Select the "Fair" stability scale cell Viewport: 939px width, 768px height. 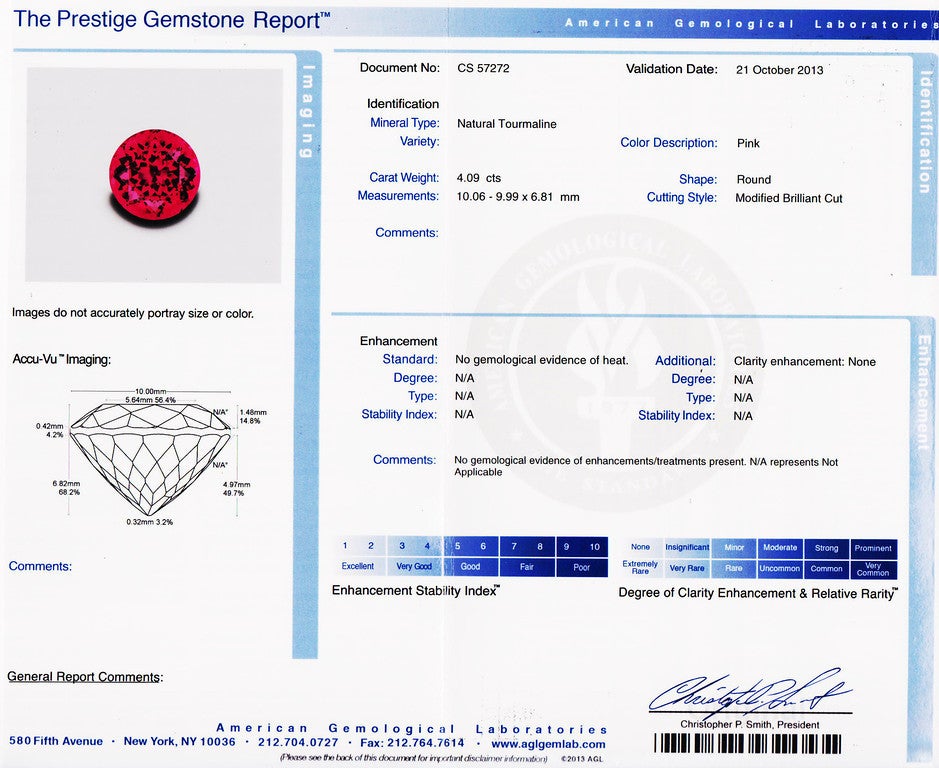(526, 566)
